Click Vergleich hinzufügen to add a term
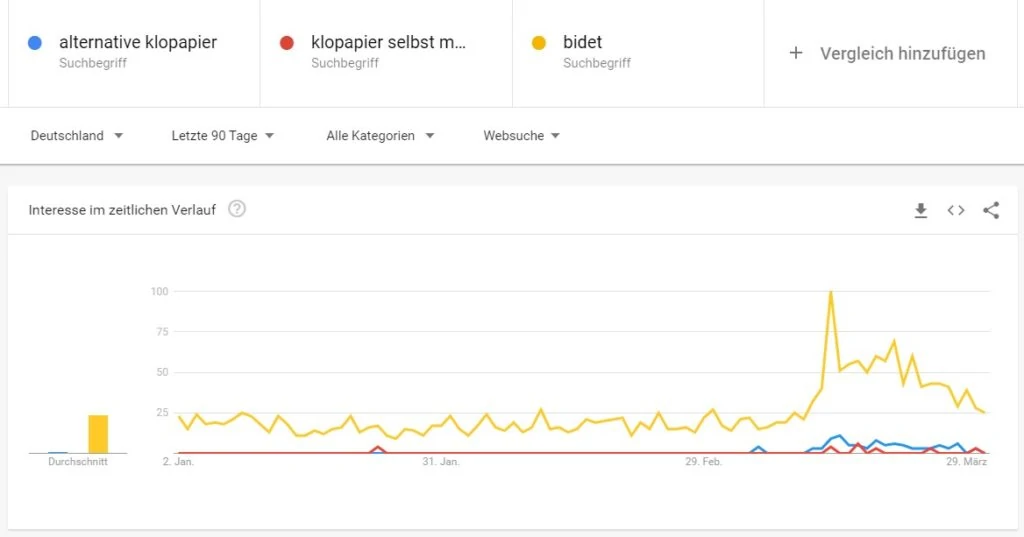The width and height of the screenshot is (1024, 537). (x=902, y=54)
